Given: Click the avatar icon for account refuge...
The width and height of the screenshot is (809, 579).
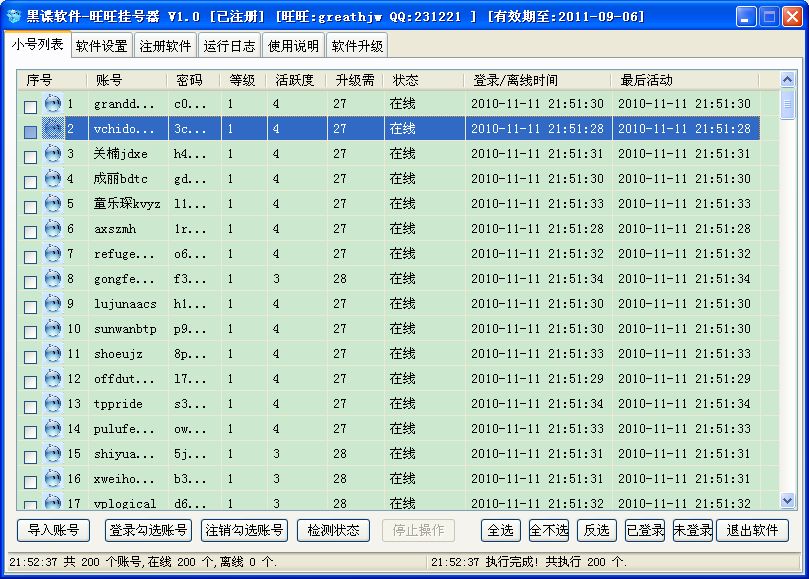Looking at the screenshot, I should pos(53,254).
